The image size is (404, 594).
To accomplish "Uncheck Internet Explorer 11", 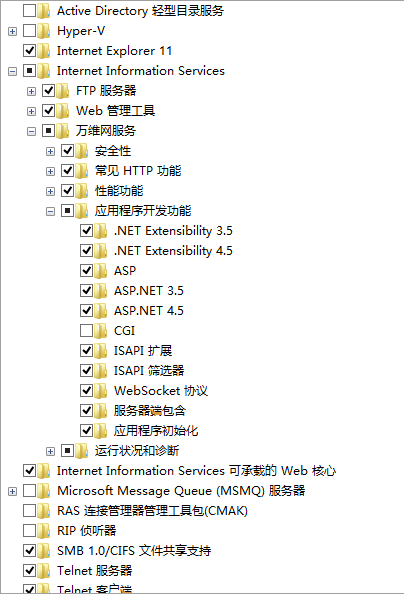I will coord(30,50).
